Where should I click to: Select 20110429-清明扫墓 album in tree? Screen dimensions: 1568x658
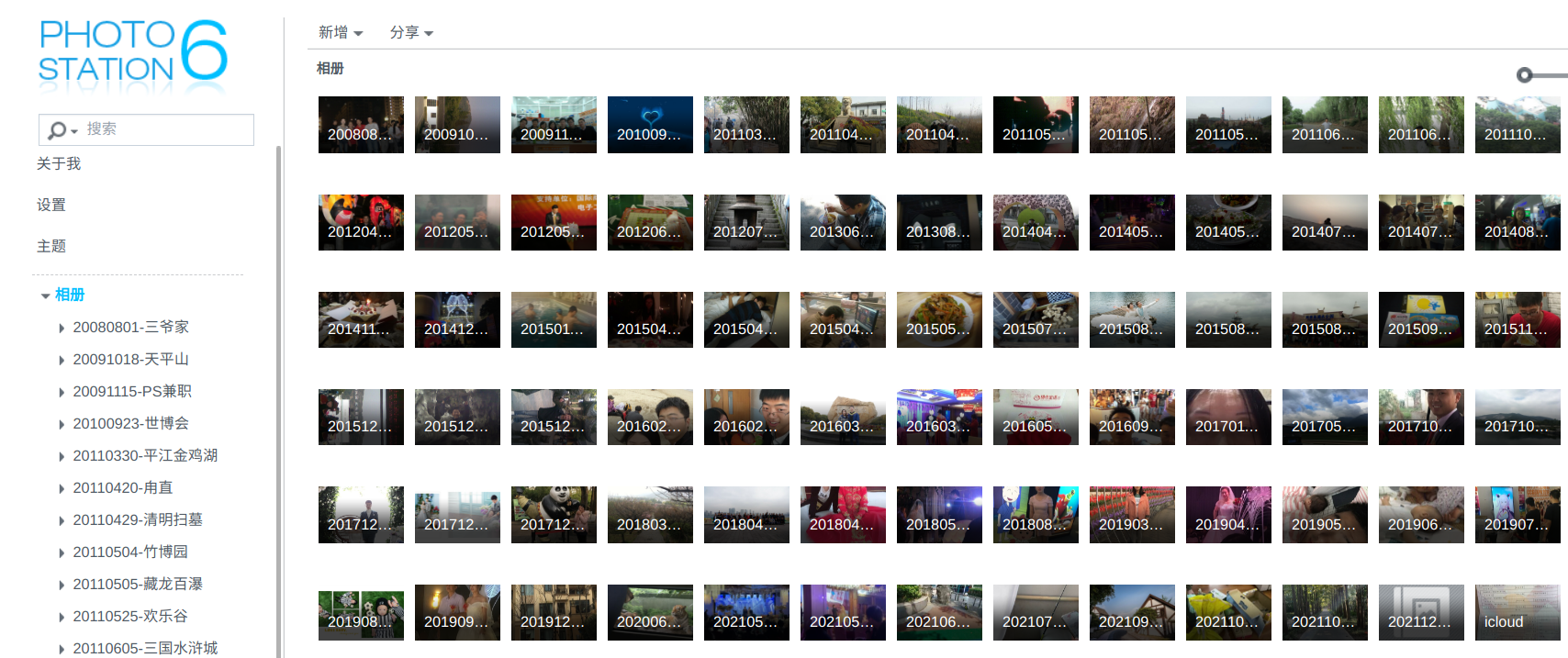138,519
